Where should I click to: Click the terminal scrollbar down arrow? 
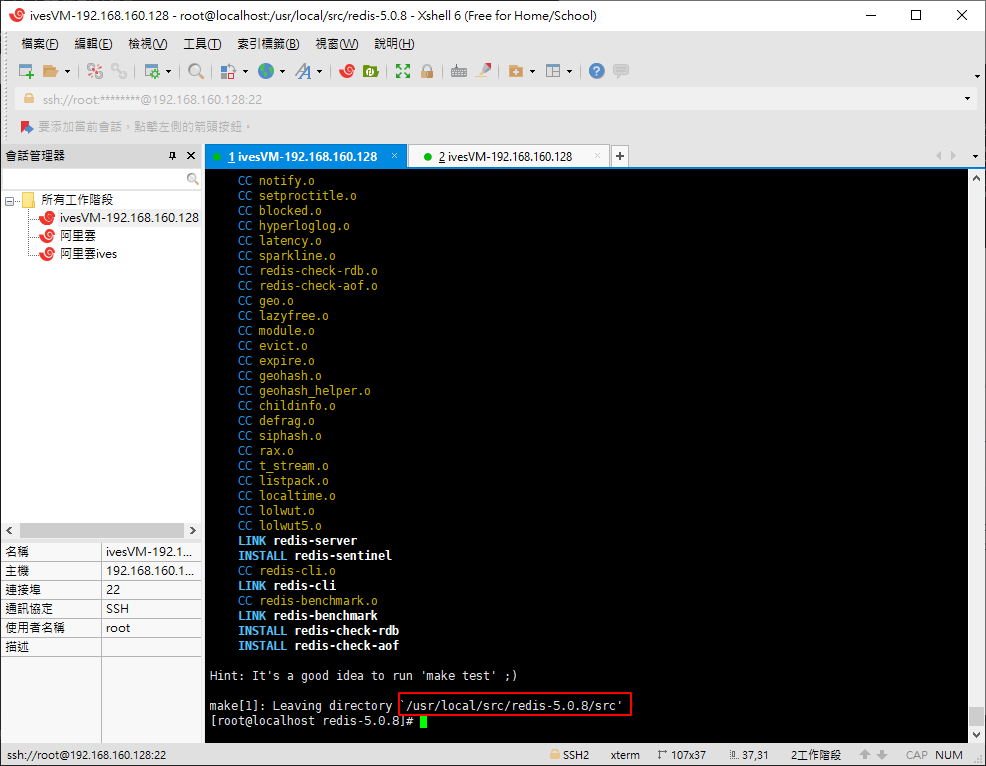tap(976, 735)
